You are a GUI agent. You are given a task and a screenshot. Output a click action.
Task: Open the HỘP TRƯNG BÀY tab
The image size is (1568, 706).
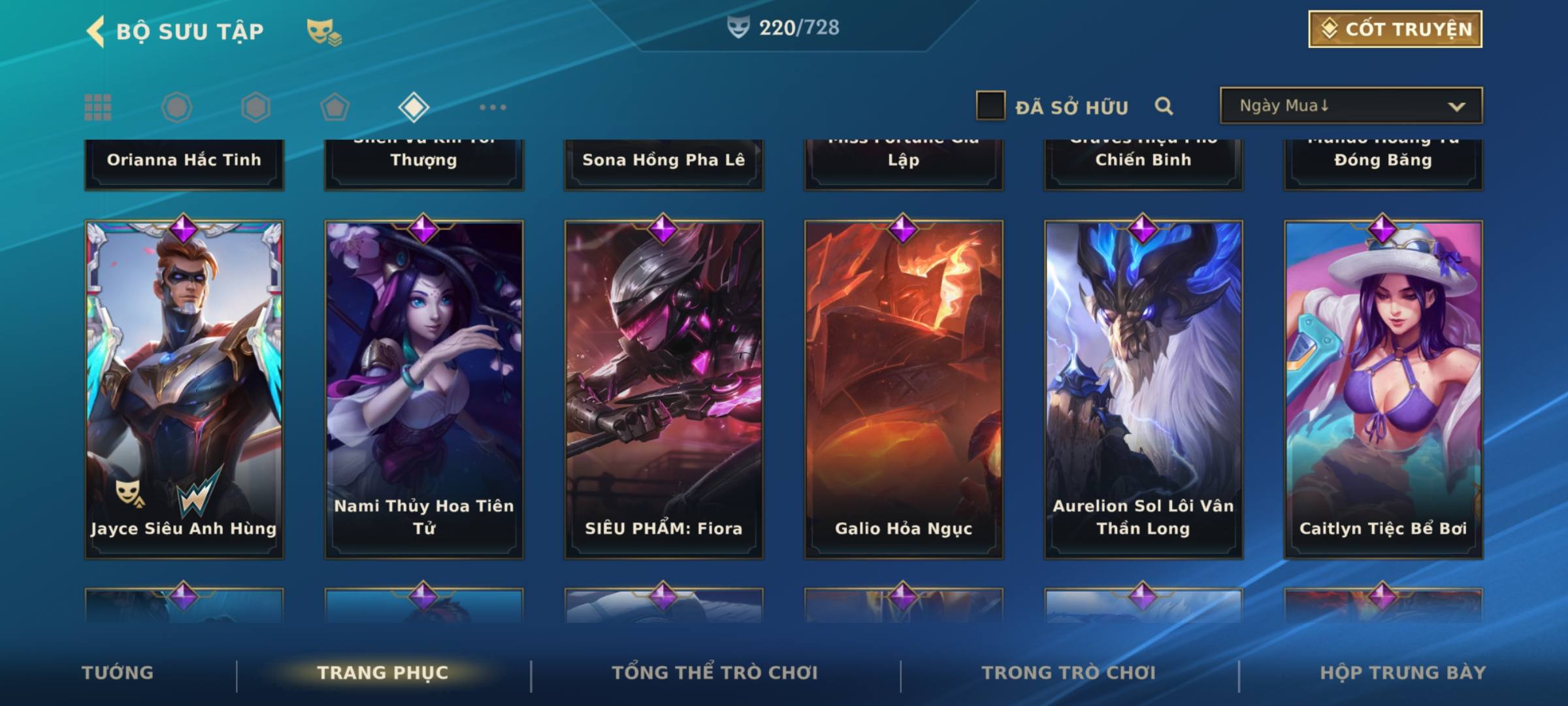click(x=1403, y=673)
